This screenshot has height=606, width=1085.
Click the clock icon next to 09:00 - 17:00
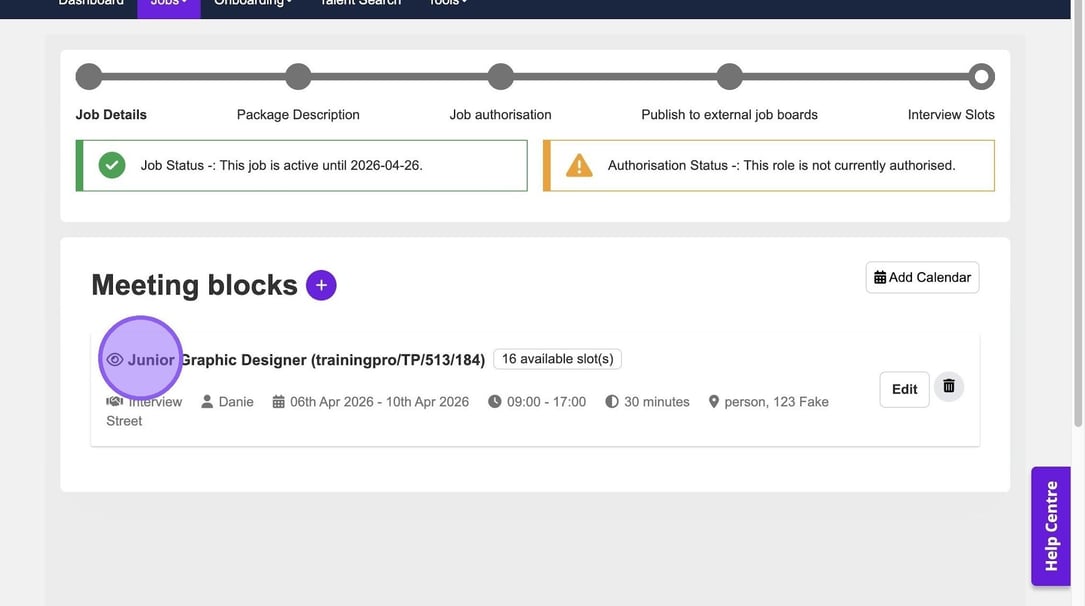pyautogui.click(x=495, y=402)
